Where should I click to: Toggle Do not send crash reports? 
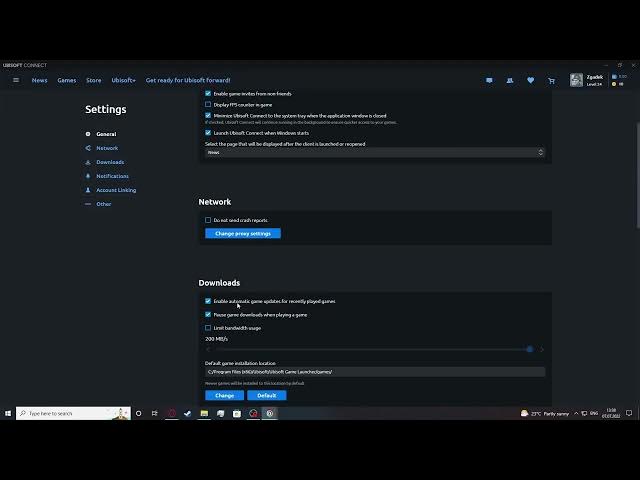[208, 220]
